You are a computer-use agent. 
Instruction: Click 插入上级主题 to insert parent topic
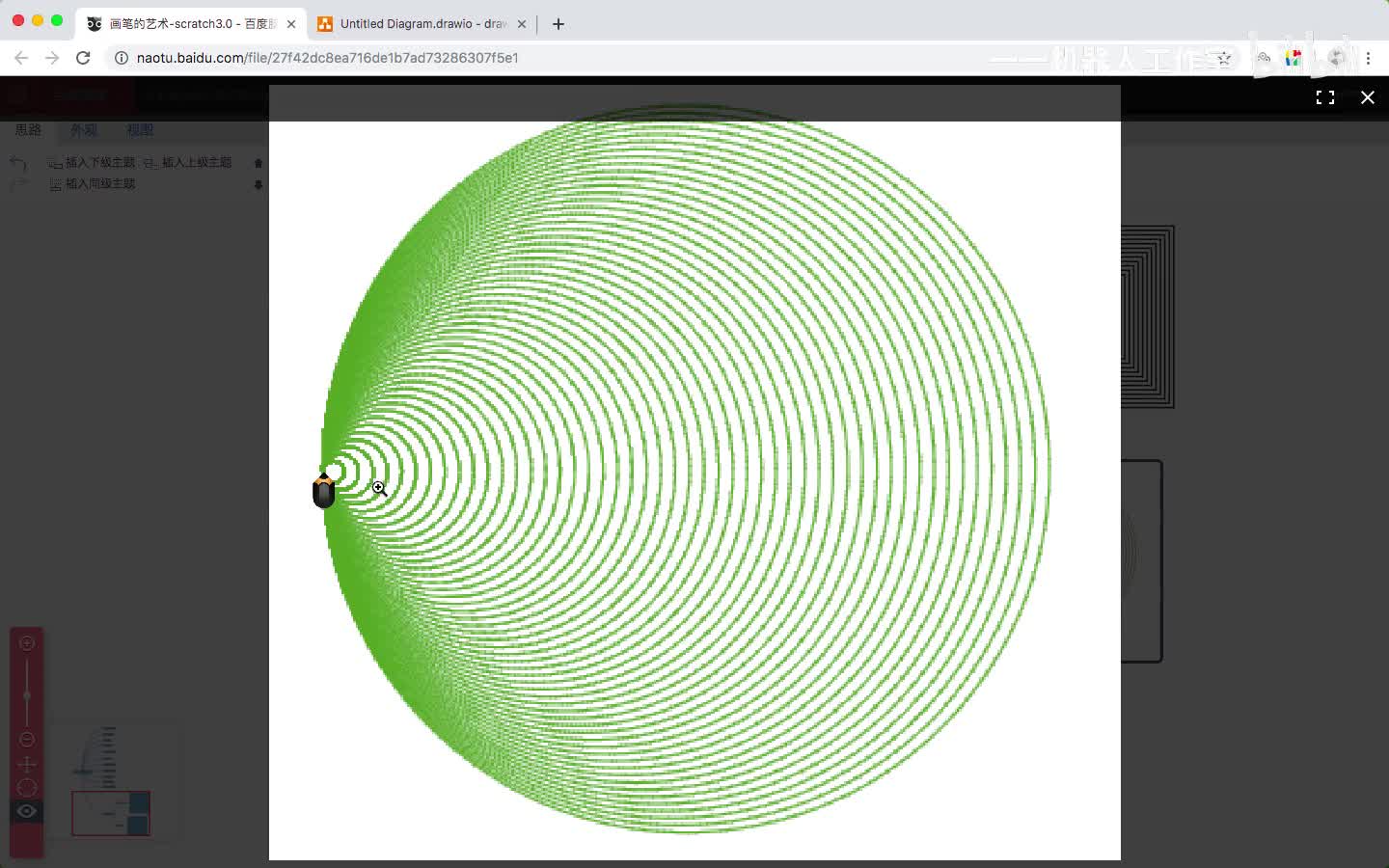[189, 162]
